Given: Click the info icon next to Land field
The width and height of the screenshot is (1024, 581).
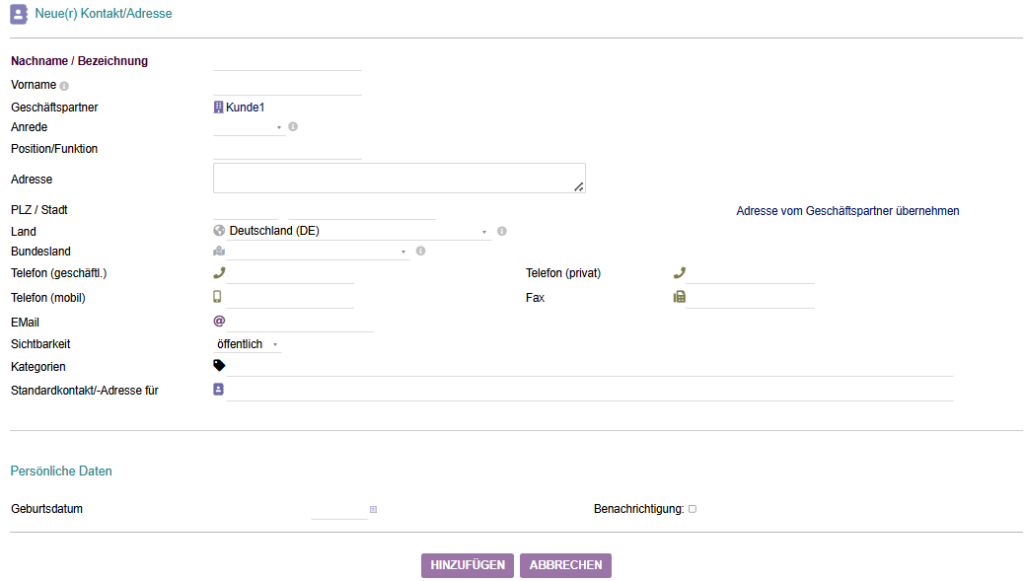Looking at the screenshot, I should pos(501,231).
